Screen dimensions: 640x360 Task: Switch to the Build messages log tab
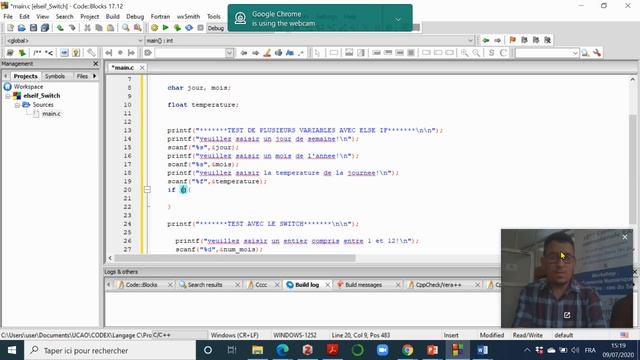pyautogui.click(x=363, y=284)
